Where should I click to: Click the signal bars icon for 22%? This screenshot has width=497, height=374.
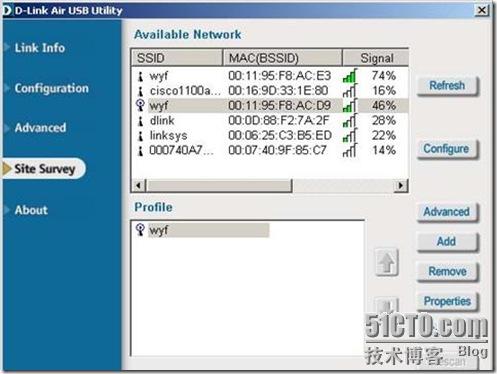(x=350, y=135)
